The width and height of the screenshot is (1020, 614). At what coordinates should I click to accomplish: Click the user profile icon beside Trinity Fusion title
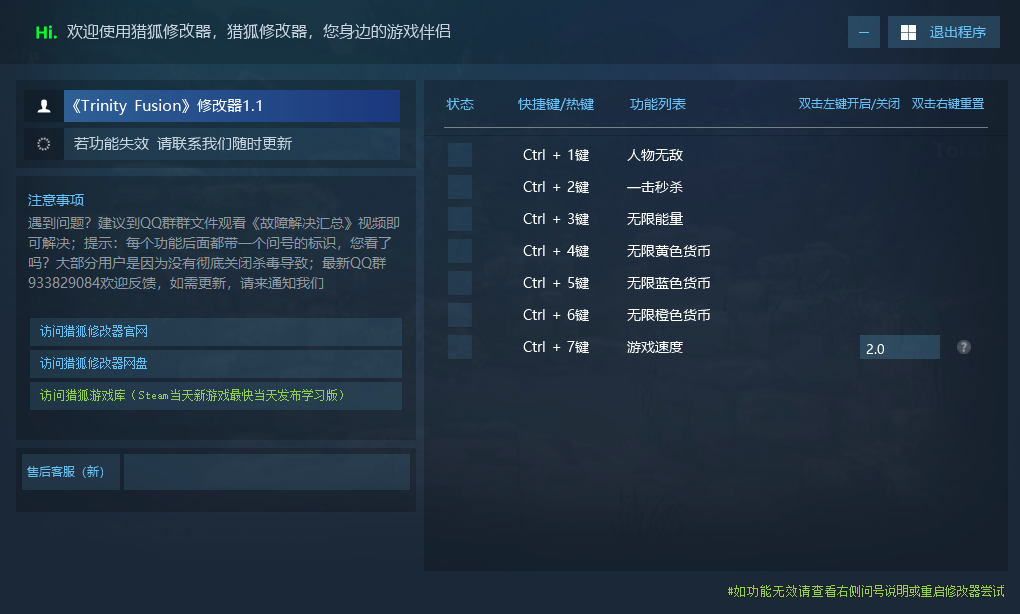[44, 106]
